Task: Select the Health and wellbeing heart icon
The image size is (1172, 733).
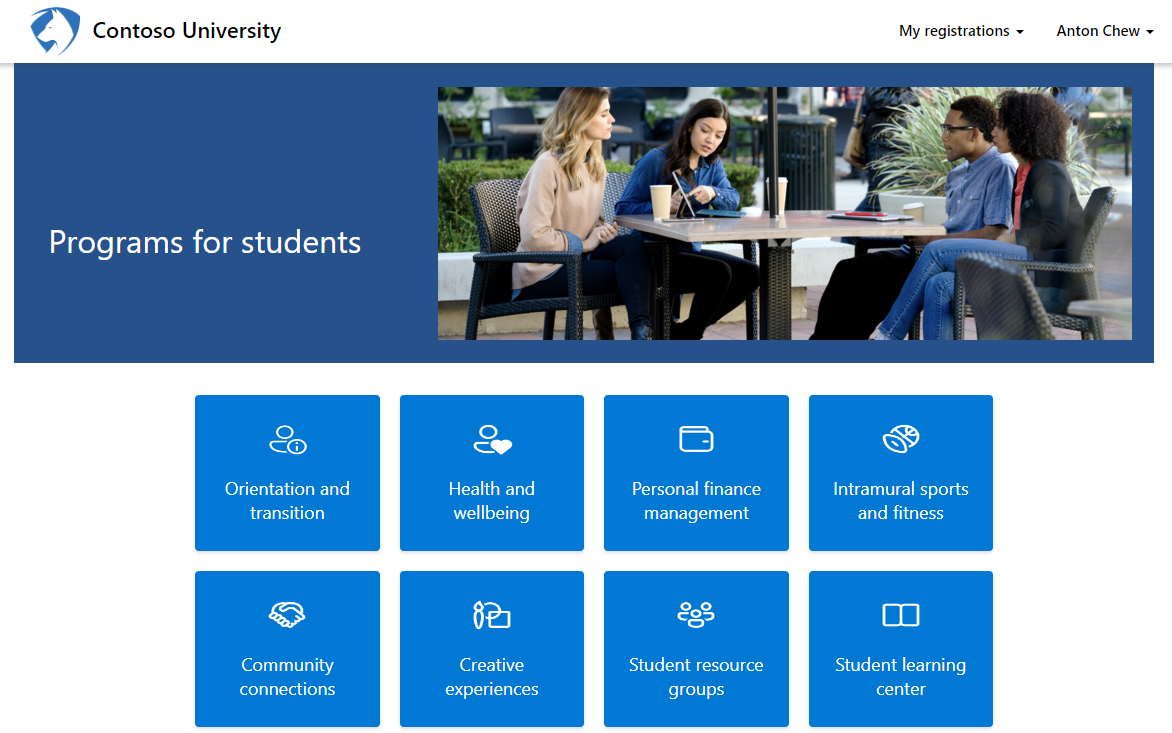Action: pyautogui.click(x=491, y=438)
